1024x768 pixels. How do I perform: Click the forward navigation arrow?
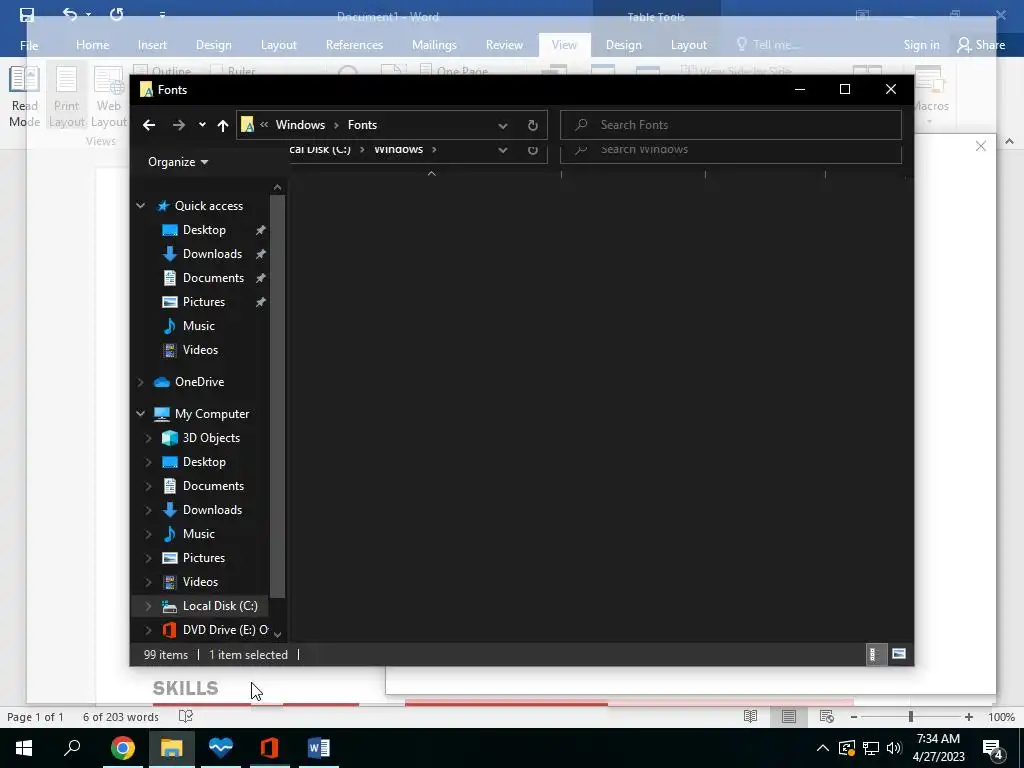[x=178, y=125]
